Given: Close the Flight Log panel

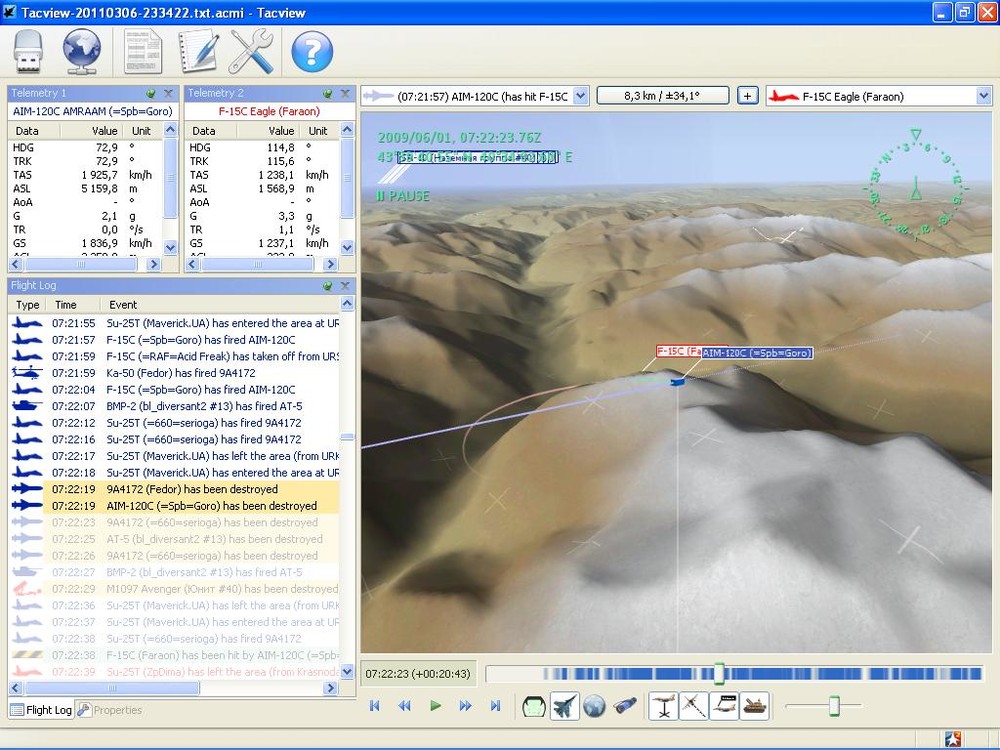Looking at the screenshot, I should pos(345,286).
